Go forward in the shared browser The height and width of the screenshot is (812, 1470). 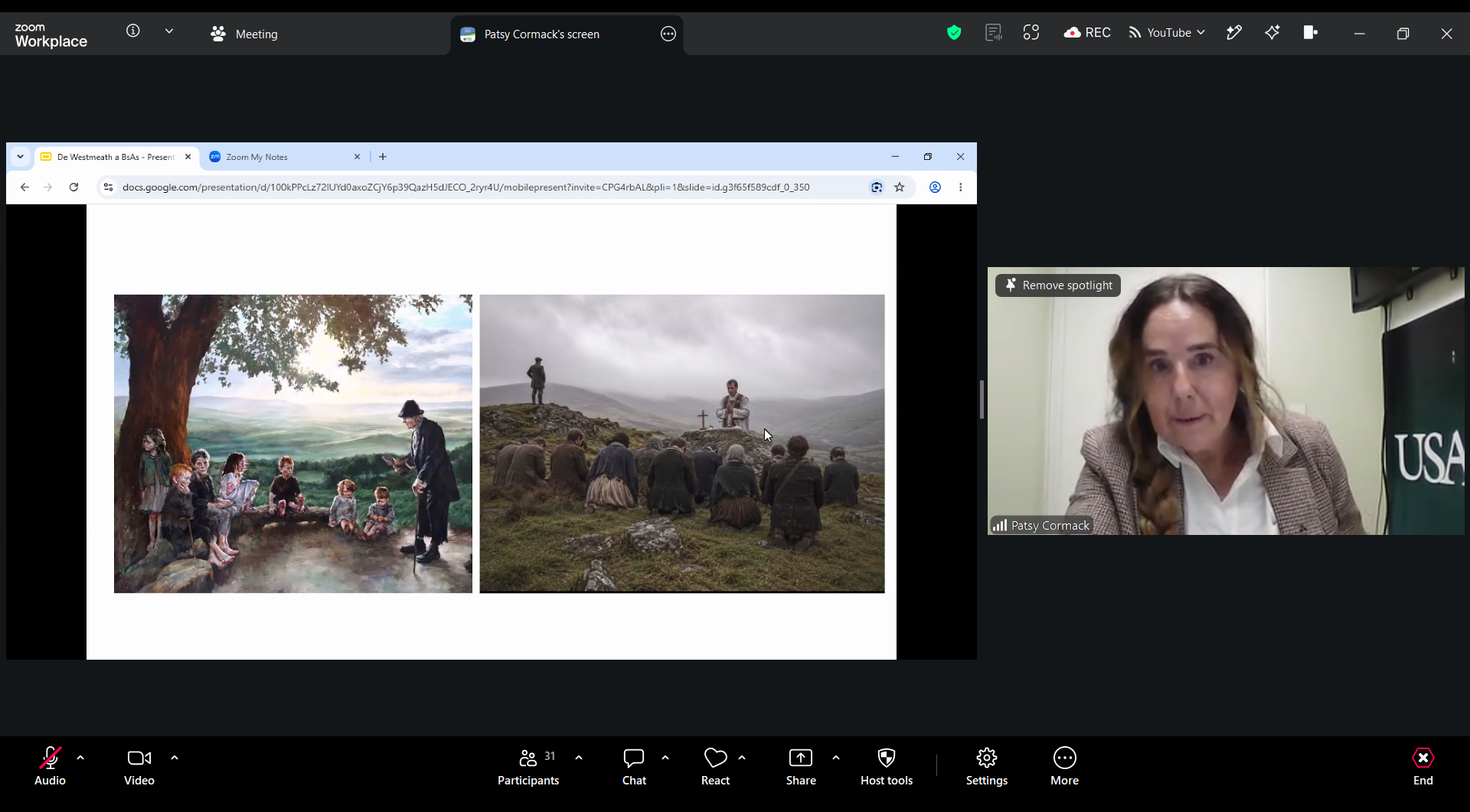click(48, 187)
